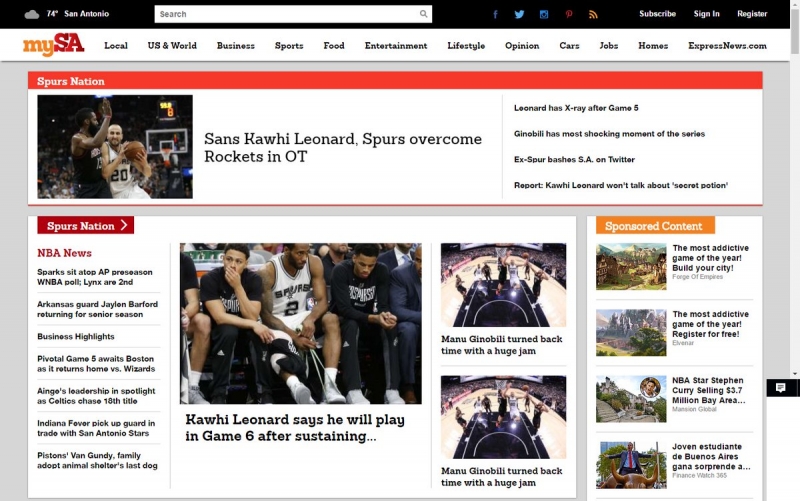
Task: Click the search magnifier icon
Action: coord(423,14)
